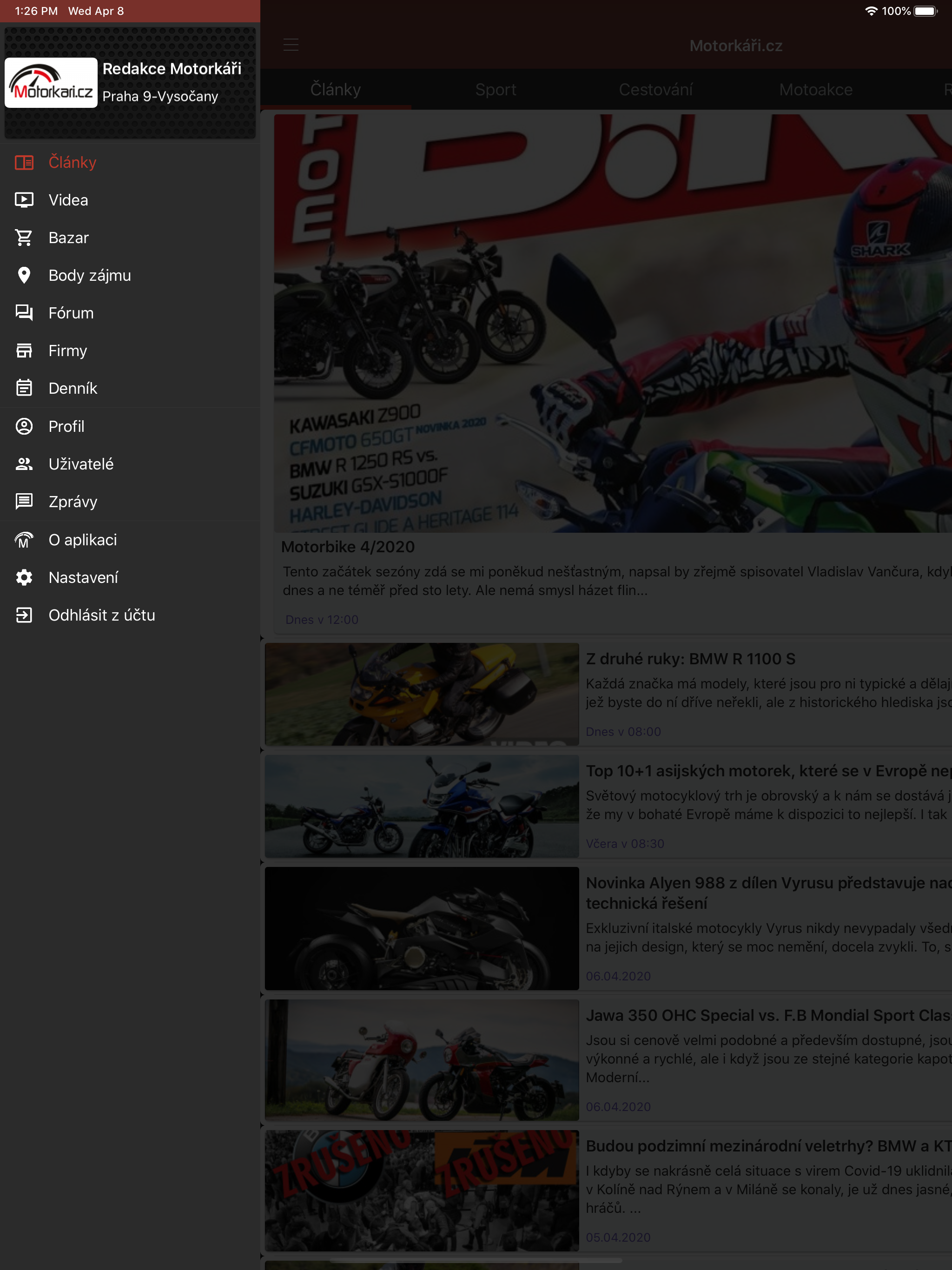
Task: Tap the Body zájmu location pin icon
Action: point(24,276)
